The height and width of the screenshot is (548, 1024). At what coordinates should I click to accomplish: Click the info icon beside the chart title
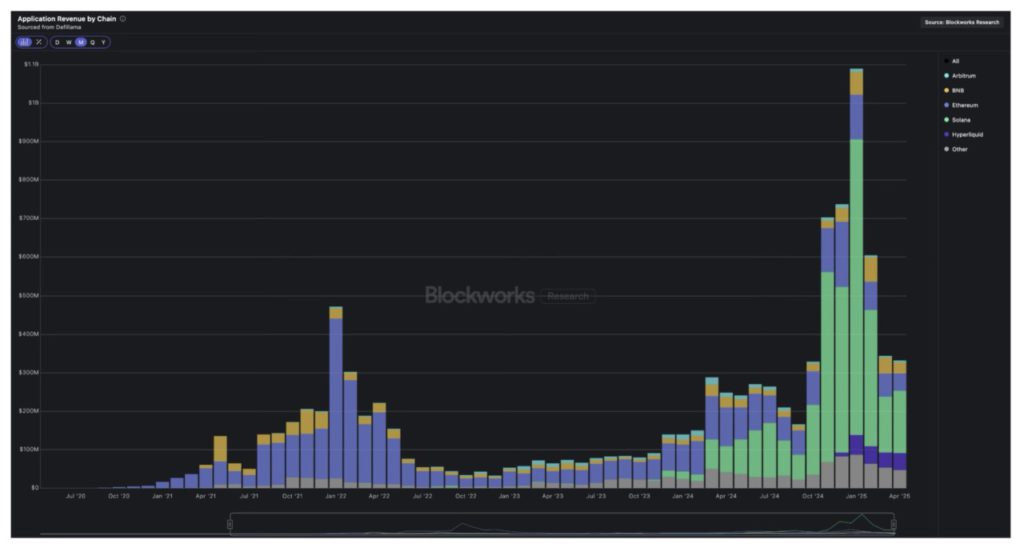(x=123, y=19)
